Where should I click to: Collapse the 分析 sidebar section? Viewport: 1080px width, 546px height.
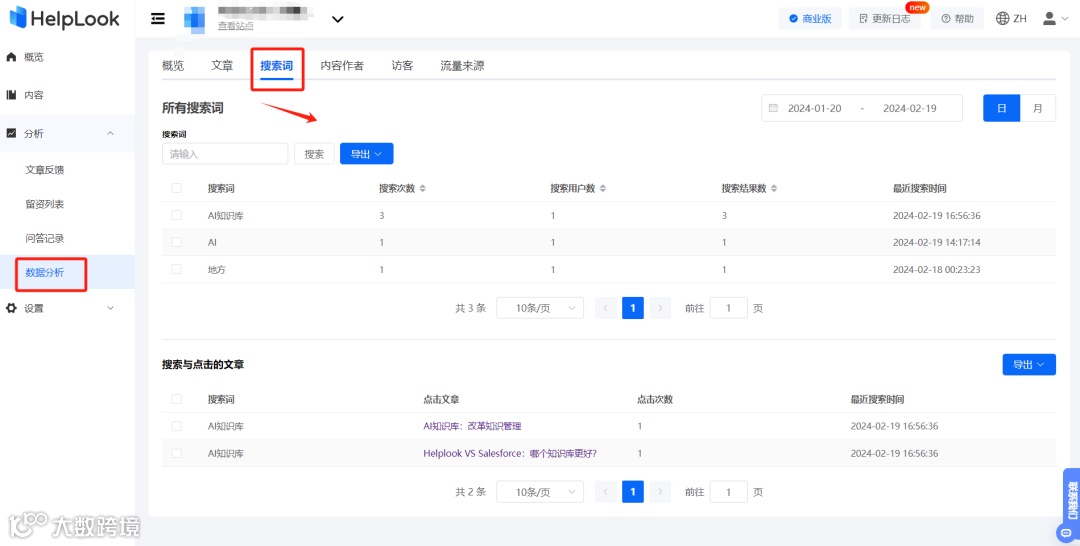[x=68, y=134]
